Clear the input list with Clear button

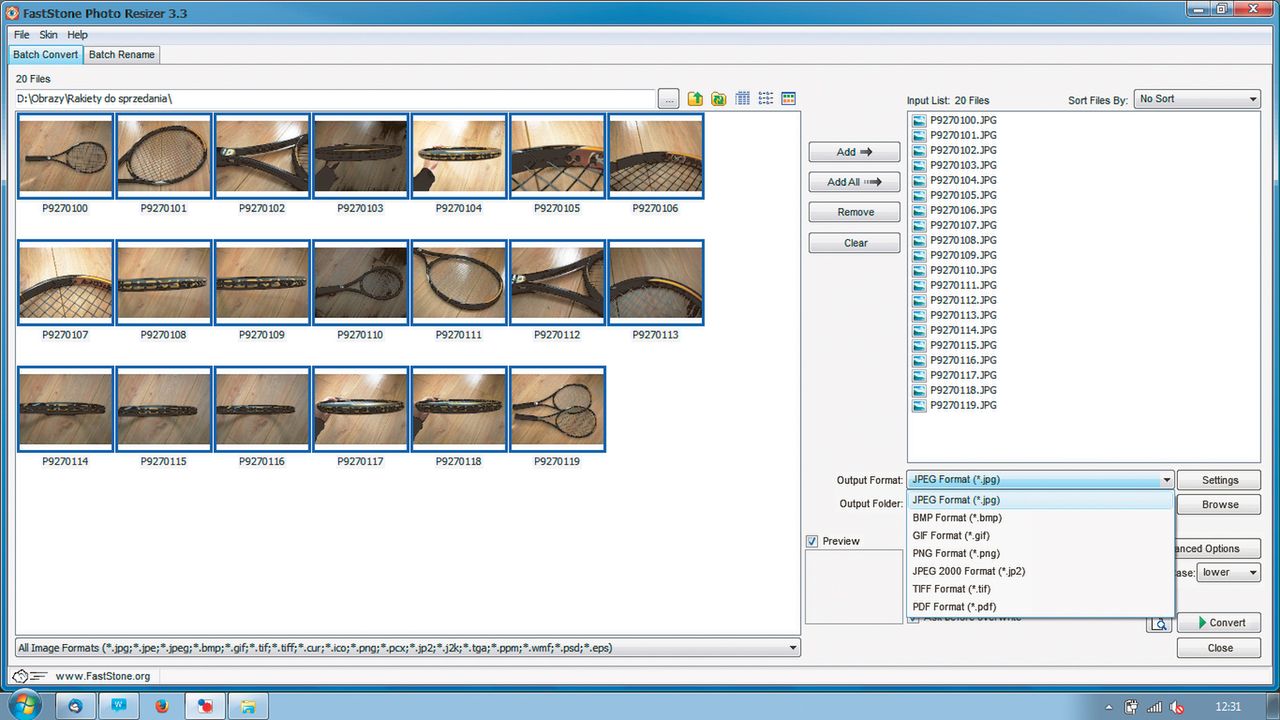tap(854, 243)
